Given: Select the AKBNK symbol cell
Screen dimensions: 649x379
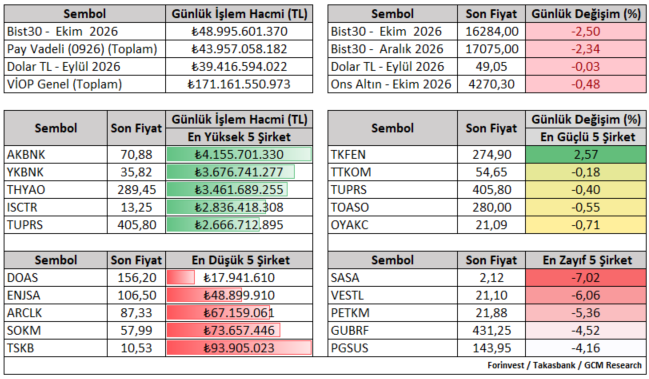Looking at the screenshot, I should pos(56,154).
